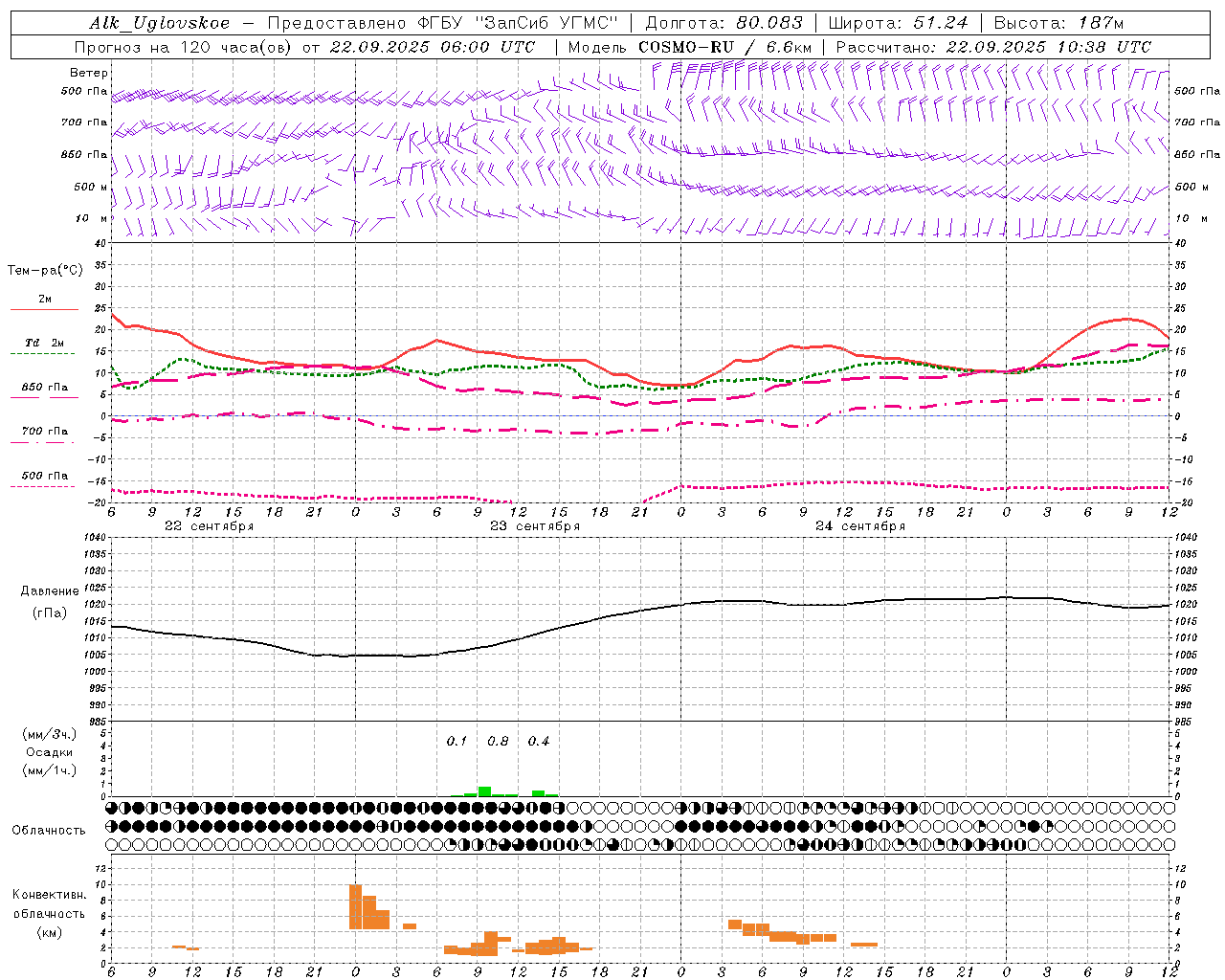
Task: Click the Широта: 51.24 value
Action: pyautogui.click(x=898, y=23)
